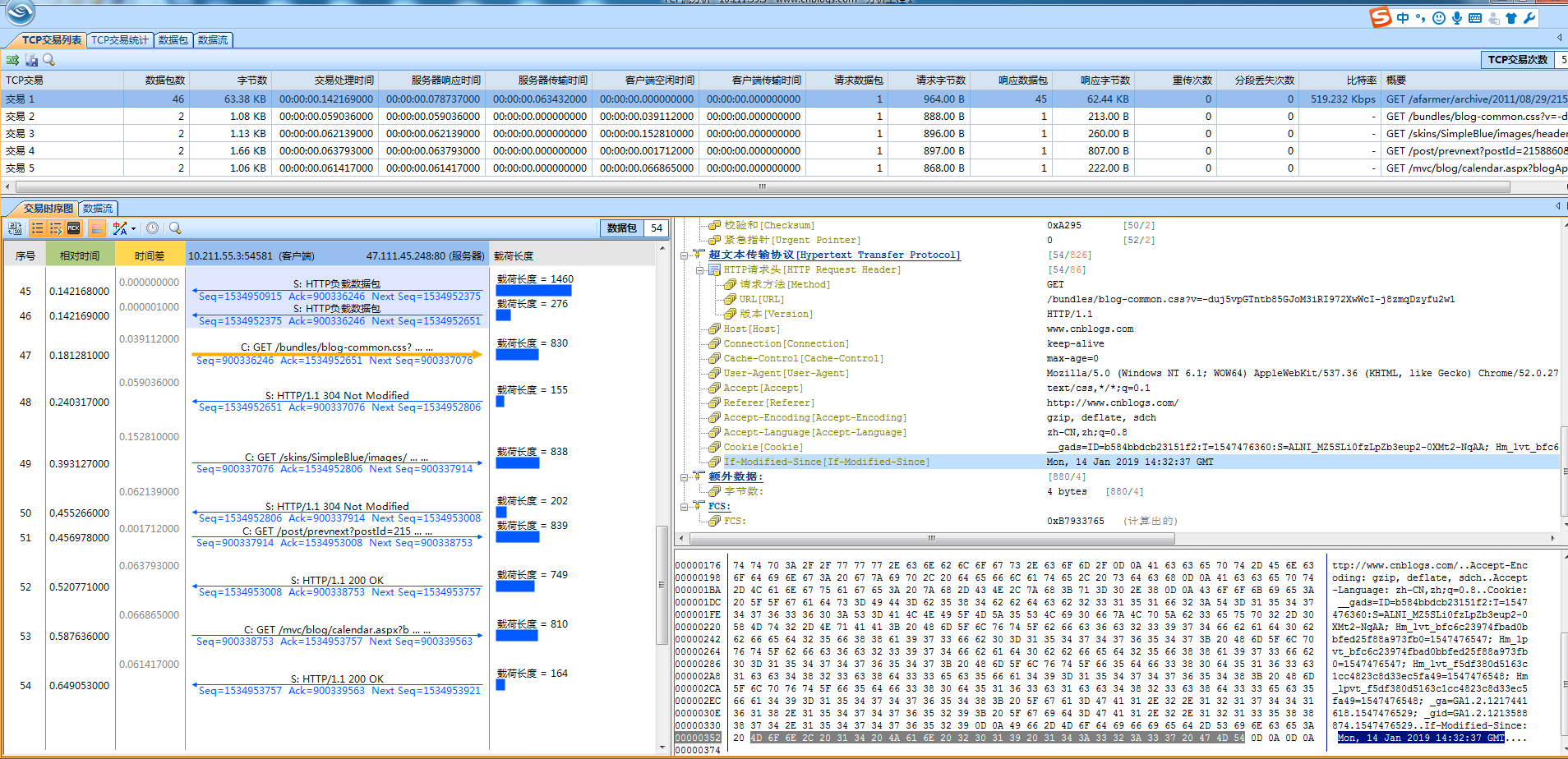Click the HTTP request header document icon

715,269
